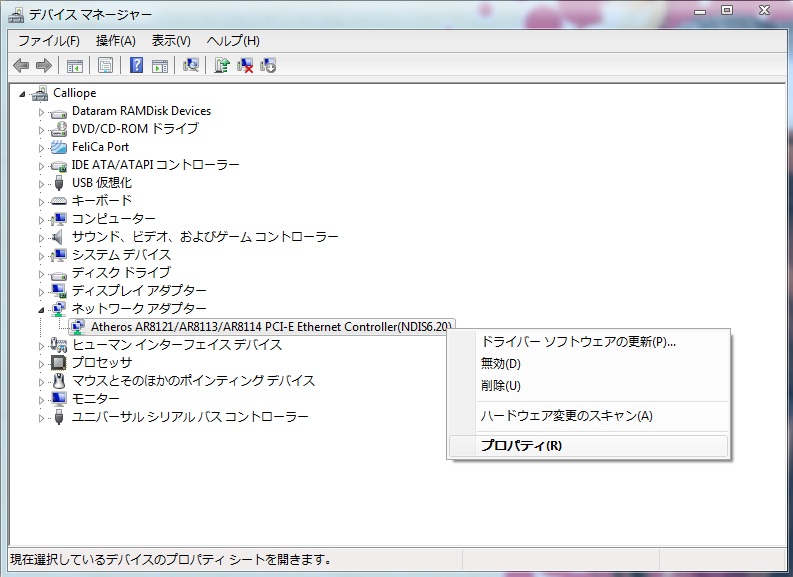This screenshot has width=793, height=577.
Task: Click Disable device toolbar icon
Action: (268, 65)
